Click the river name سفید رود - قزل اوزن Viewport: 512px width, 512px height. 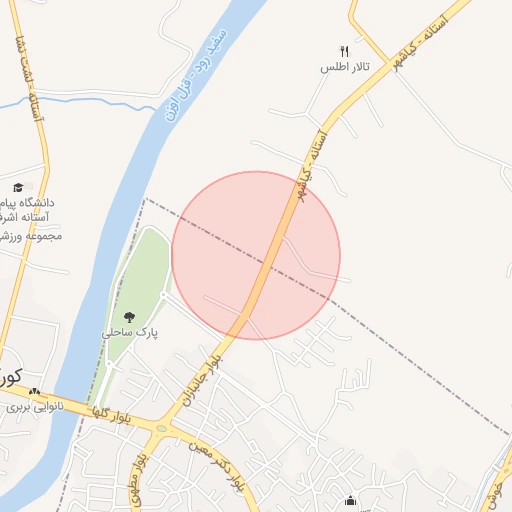[196, 76]
